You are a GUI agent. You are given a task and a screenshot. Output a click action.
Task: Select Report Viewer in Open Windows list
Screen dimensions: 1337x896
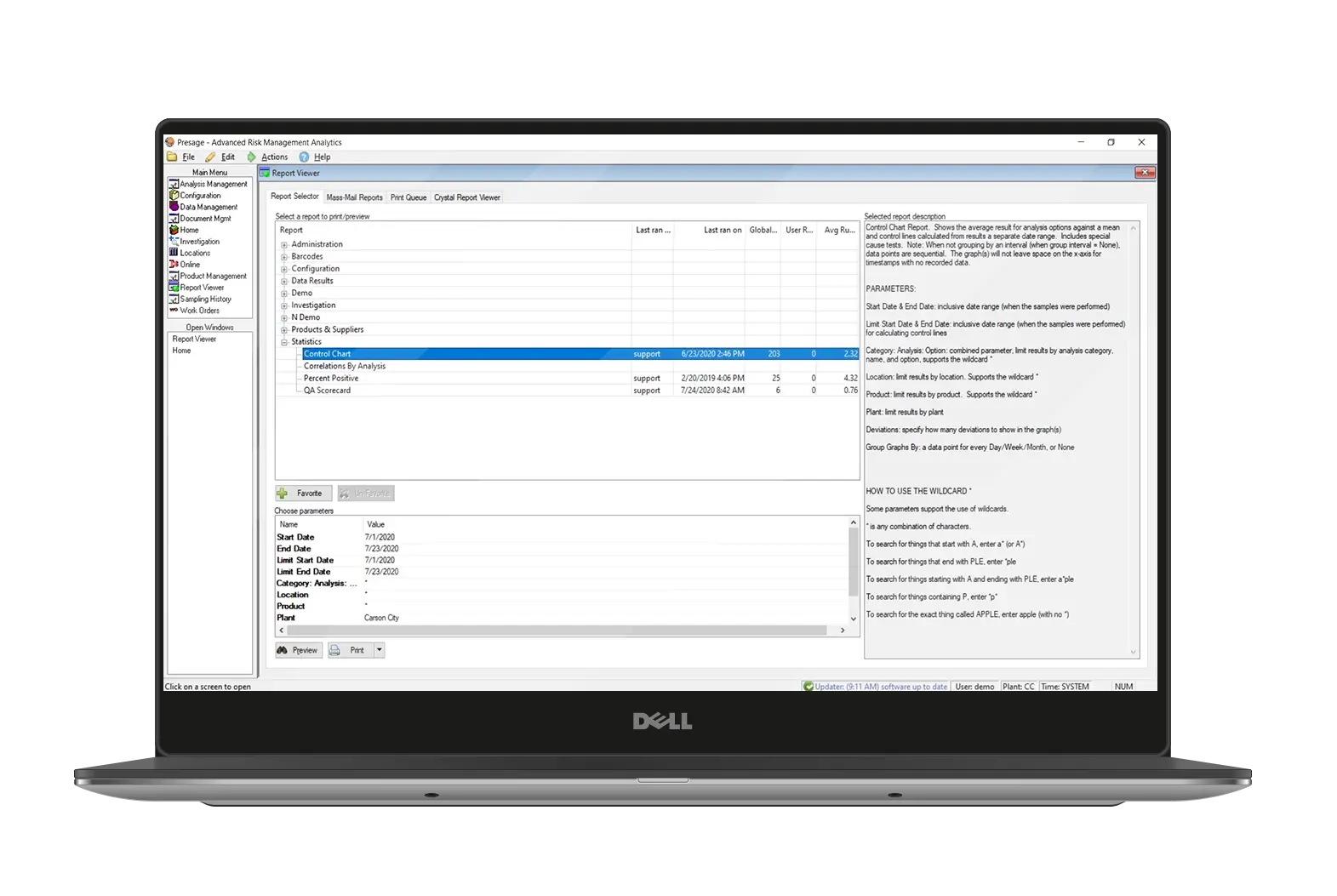[194, 340]
